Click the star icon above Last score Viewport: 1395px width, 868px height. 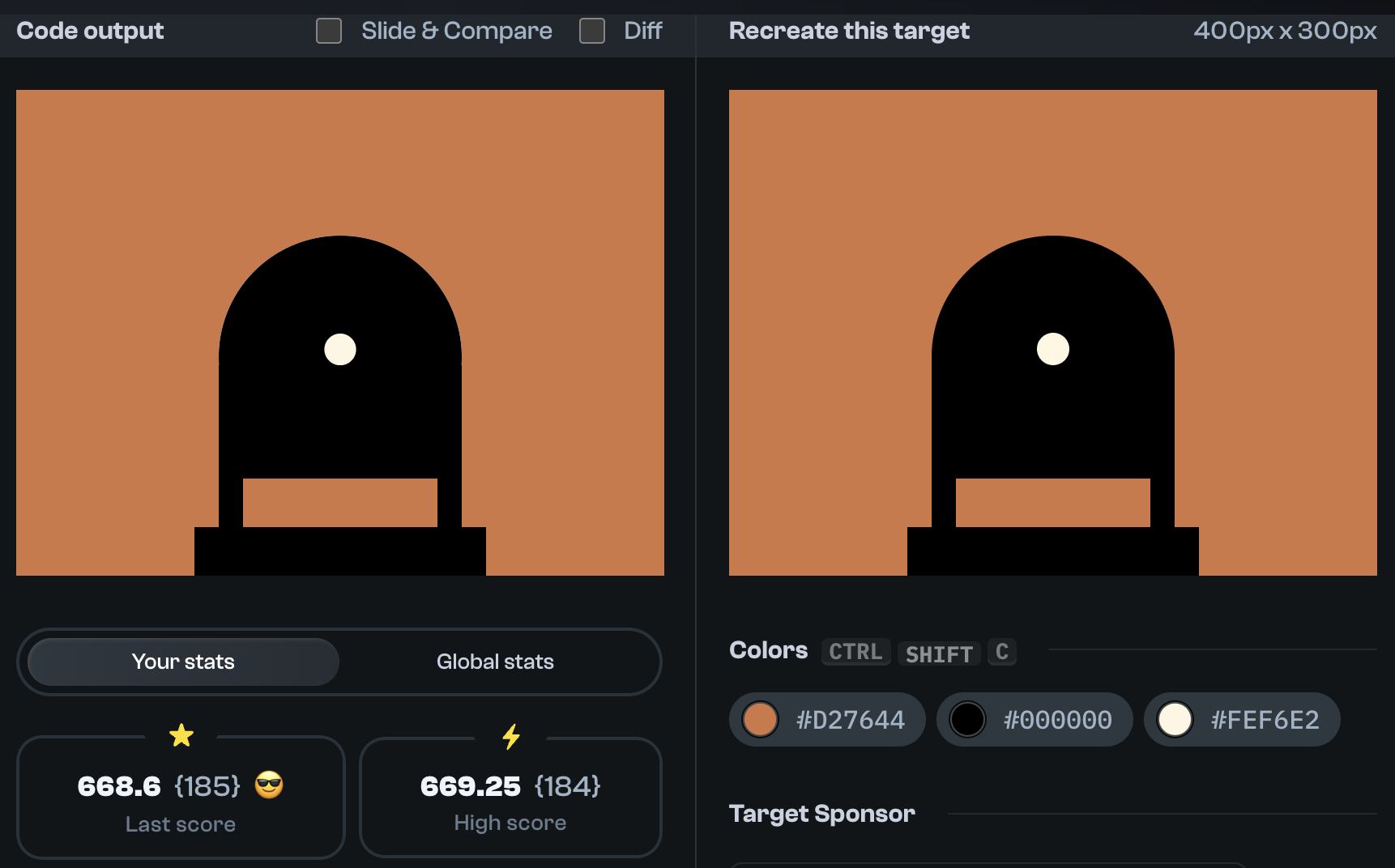tap(181, 735)
